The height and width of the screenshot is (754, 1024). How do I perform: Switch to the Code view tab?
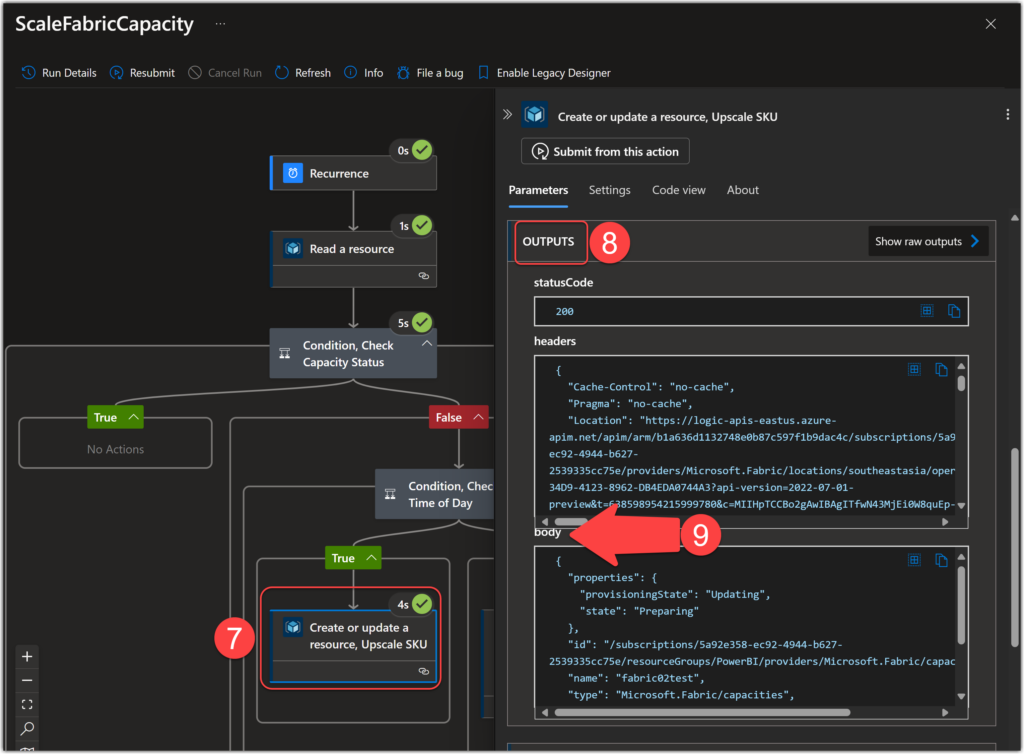(679, 190)
